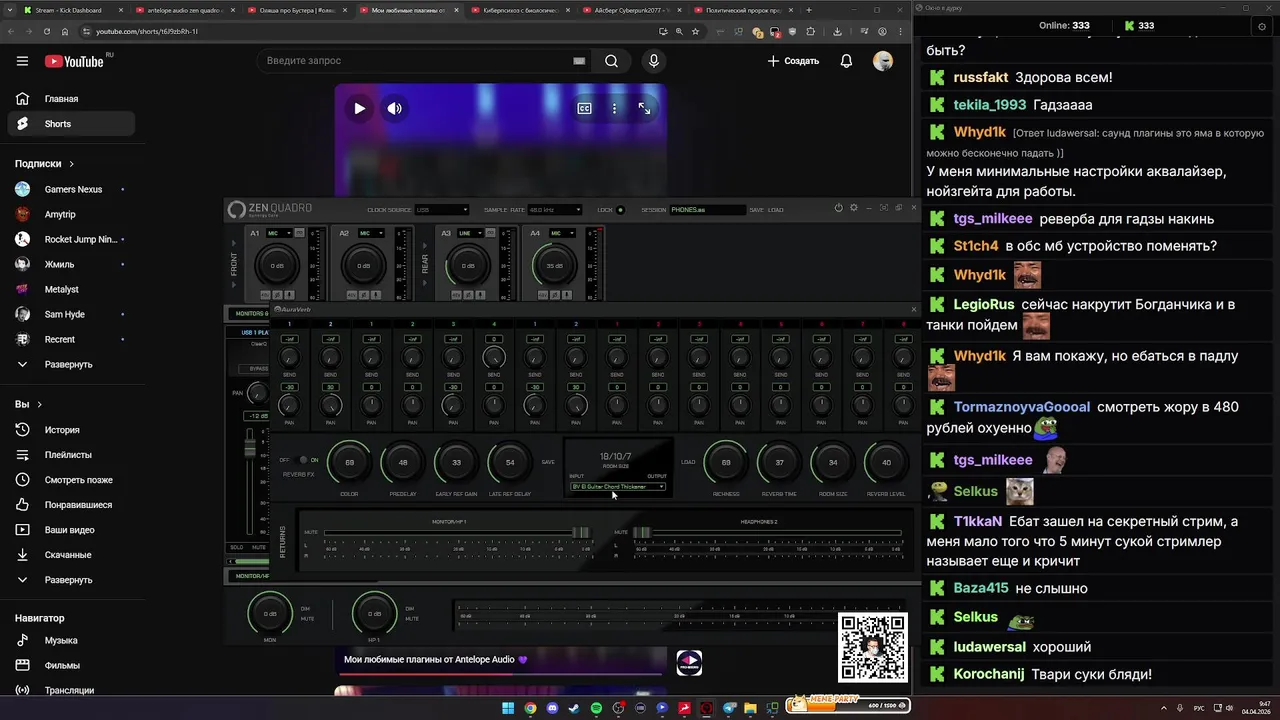This screenshot has height=720, width=1280.
Task: Open Discord from the taskbar
Action: point(552,708)
